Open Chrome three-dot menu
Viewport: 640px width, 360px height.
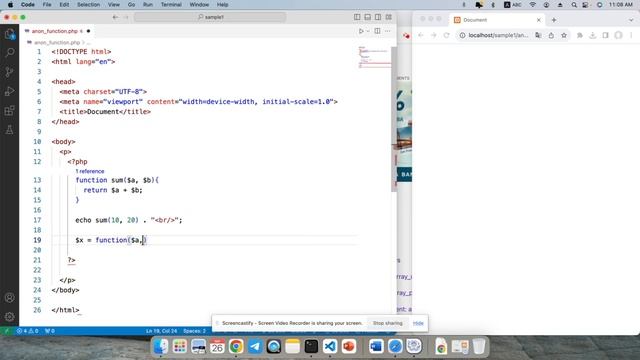tap(631, 36)
